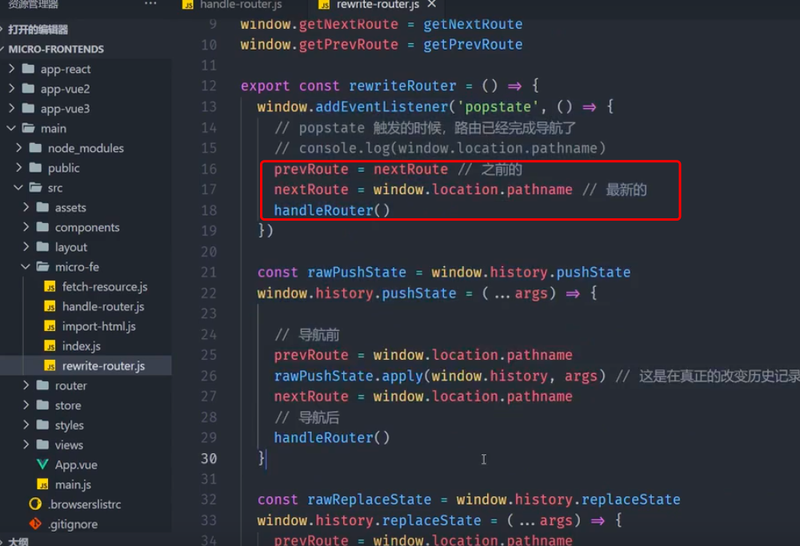This screenshot has height=546, width=800.
Task: Click 'rawPushState' on line 21
Action: (357, 272)
